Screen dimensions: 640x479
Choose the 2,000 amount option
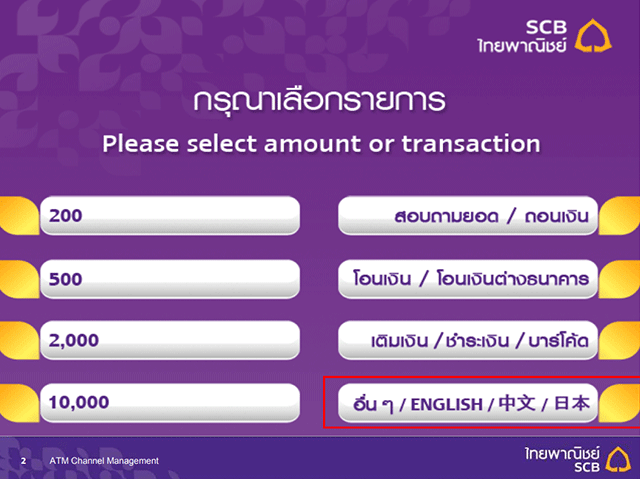tap(170, 340)
